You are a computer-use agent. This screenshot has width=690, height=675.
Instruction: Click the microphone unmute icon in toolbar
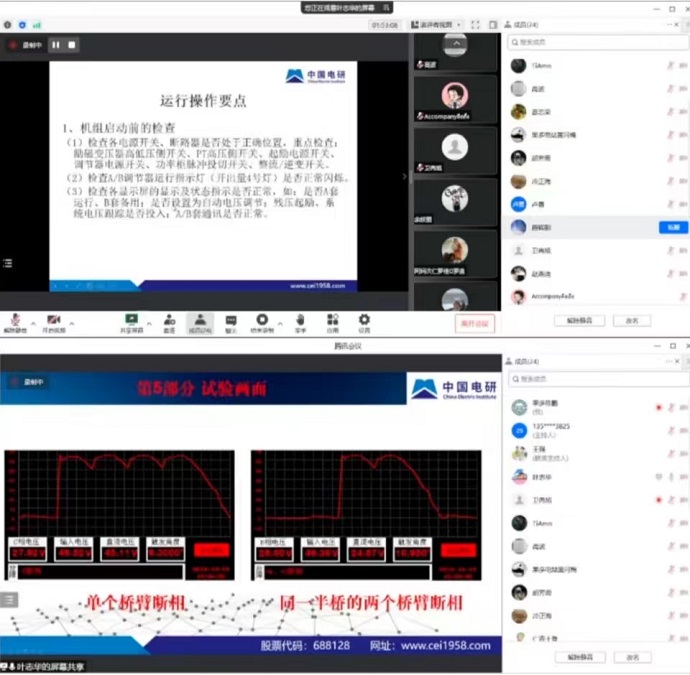tap(14, 319)
